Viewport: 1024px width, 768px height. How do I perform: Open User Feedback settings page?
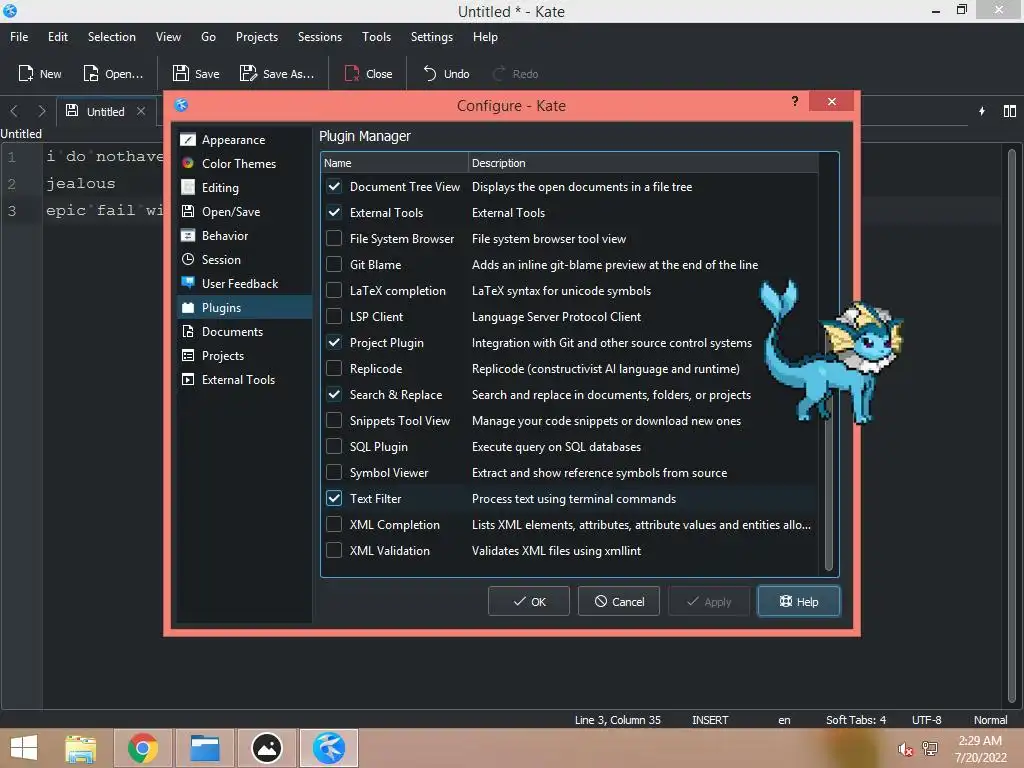tap(244, 283)
